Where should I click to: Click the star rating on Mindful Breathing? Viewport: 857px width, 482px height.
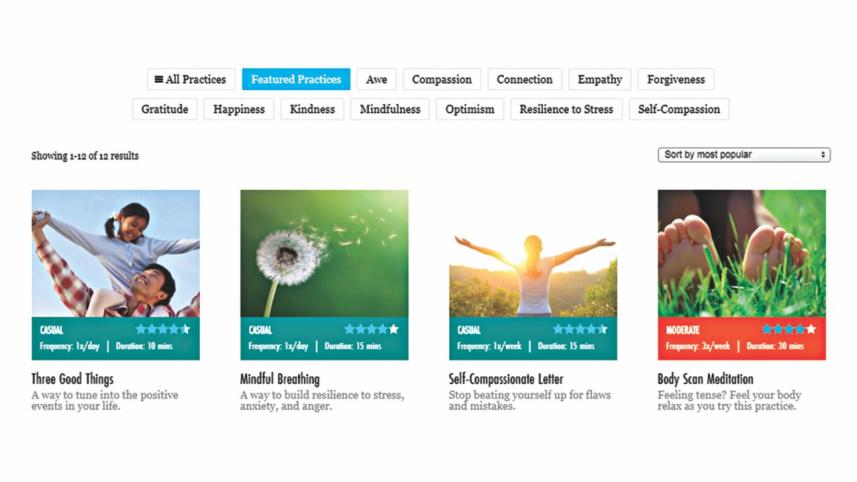[x=372, y=329]
